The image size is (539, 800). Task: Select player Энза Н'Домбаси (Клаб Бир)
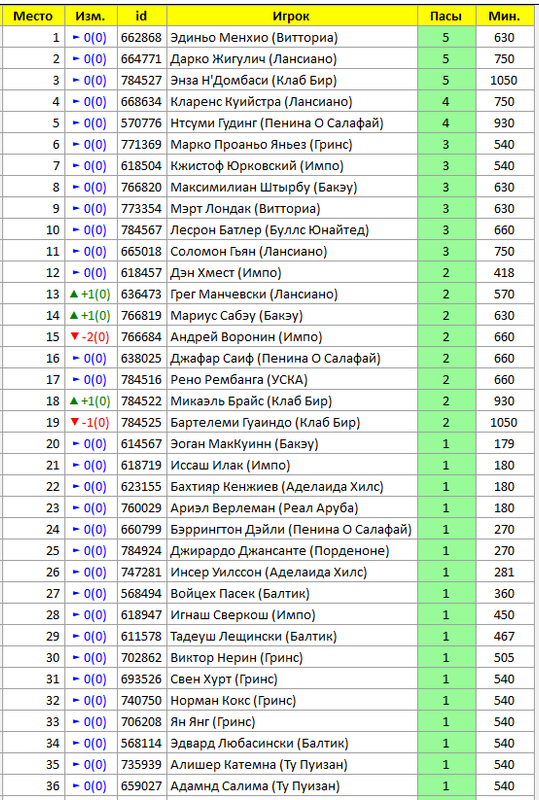coord(254,81)
